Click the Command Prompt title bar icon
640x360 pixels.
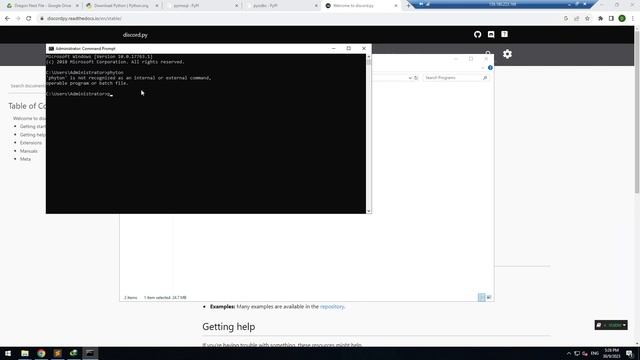[x=51, y=49]
